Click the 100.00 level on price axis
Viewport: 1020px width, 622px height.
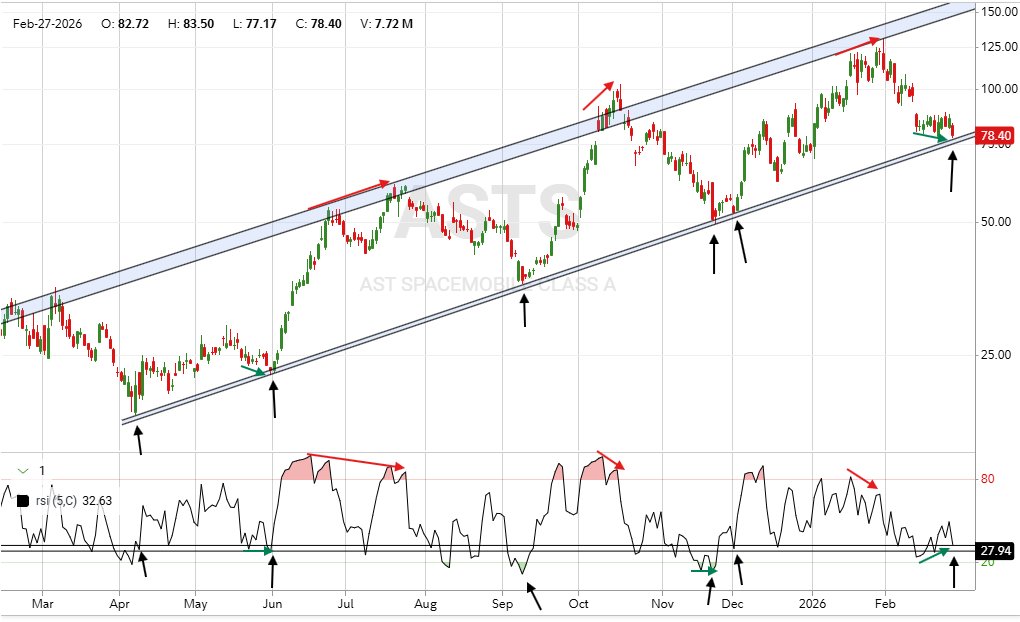pyautogui.click(x=995, y=89)
